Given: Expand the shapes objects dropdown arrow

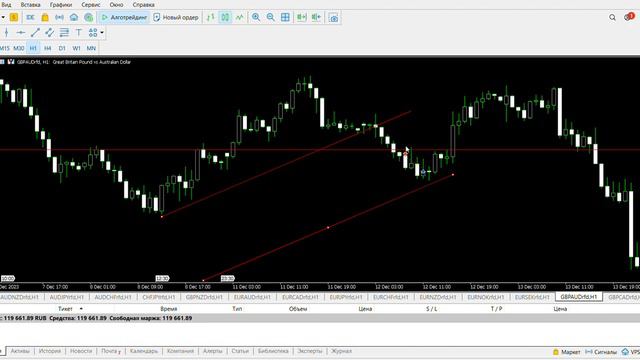Looking at the screenshot, I should click(102, 33).
